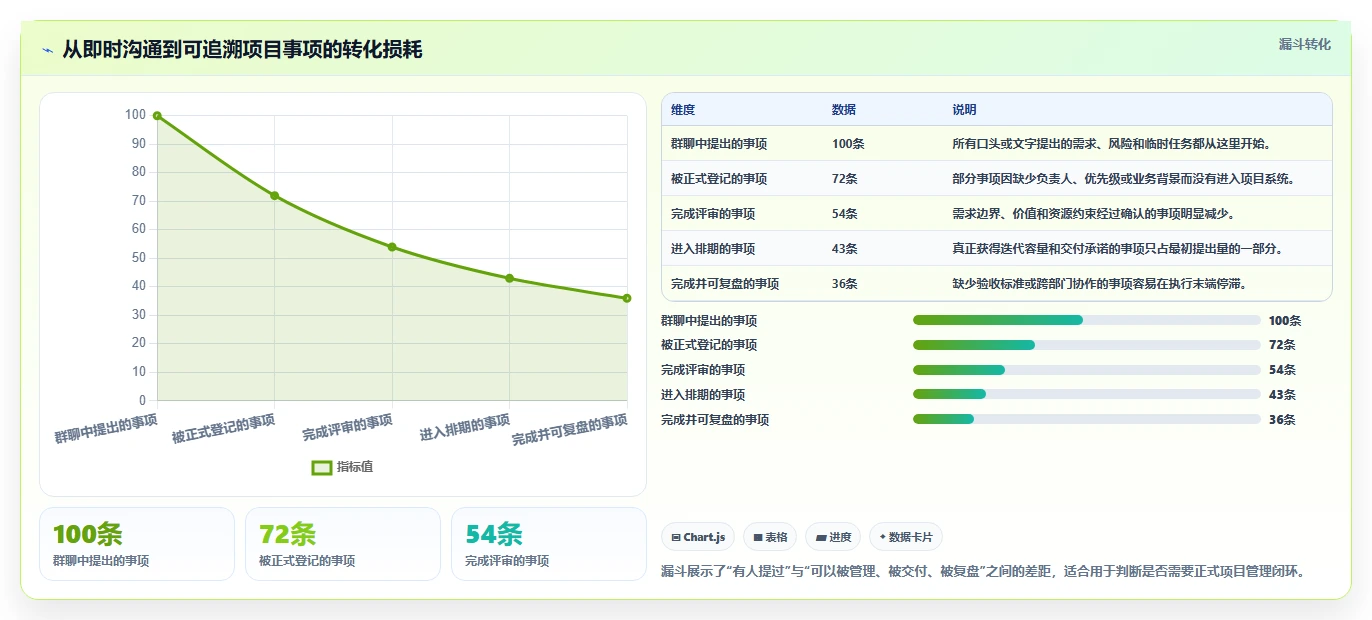Click chart x-axis label 群聊中提出的事项
This screenshot has height=620, width=1372.
tap(106, 429)
